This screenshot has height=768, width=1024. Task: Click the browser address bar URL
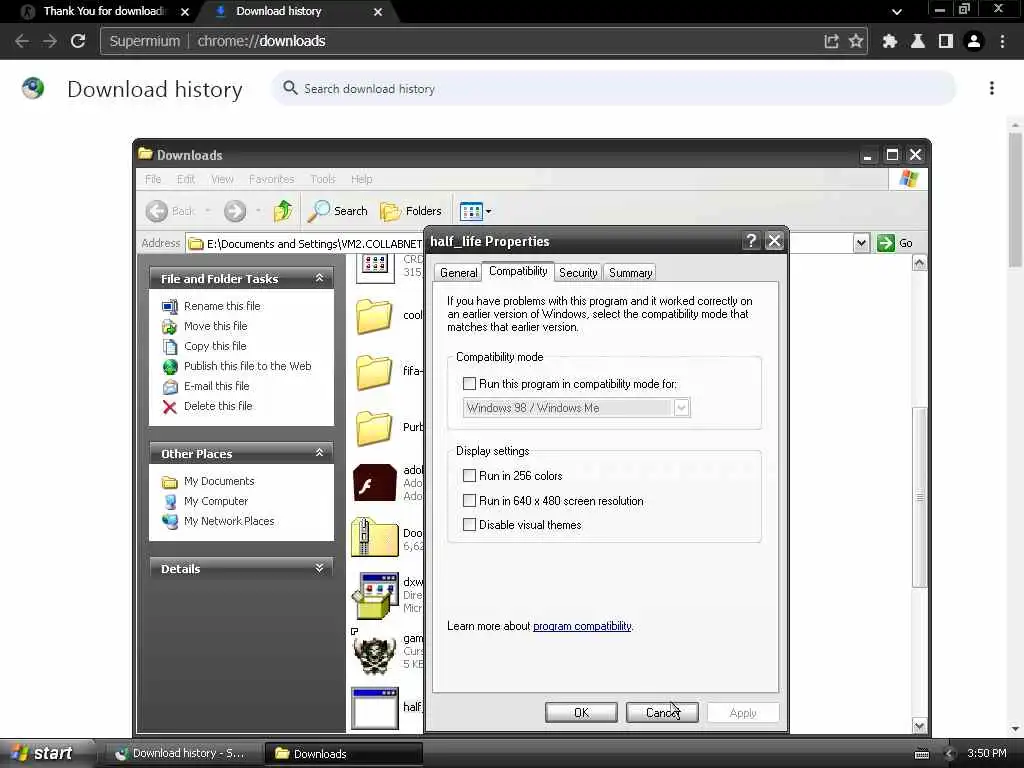261,41
